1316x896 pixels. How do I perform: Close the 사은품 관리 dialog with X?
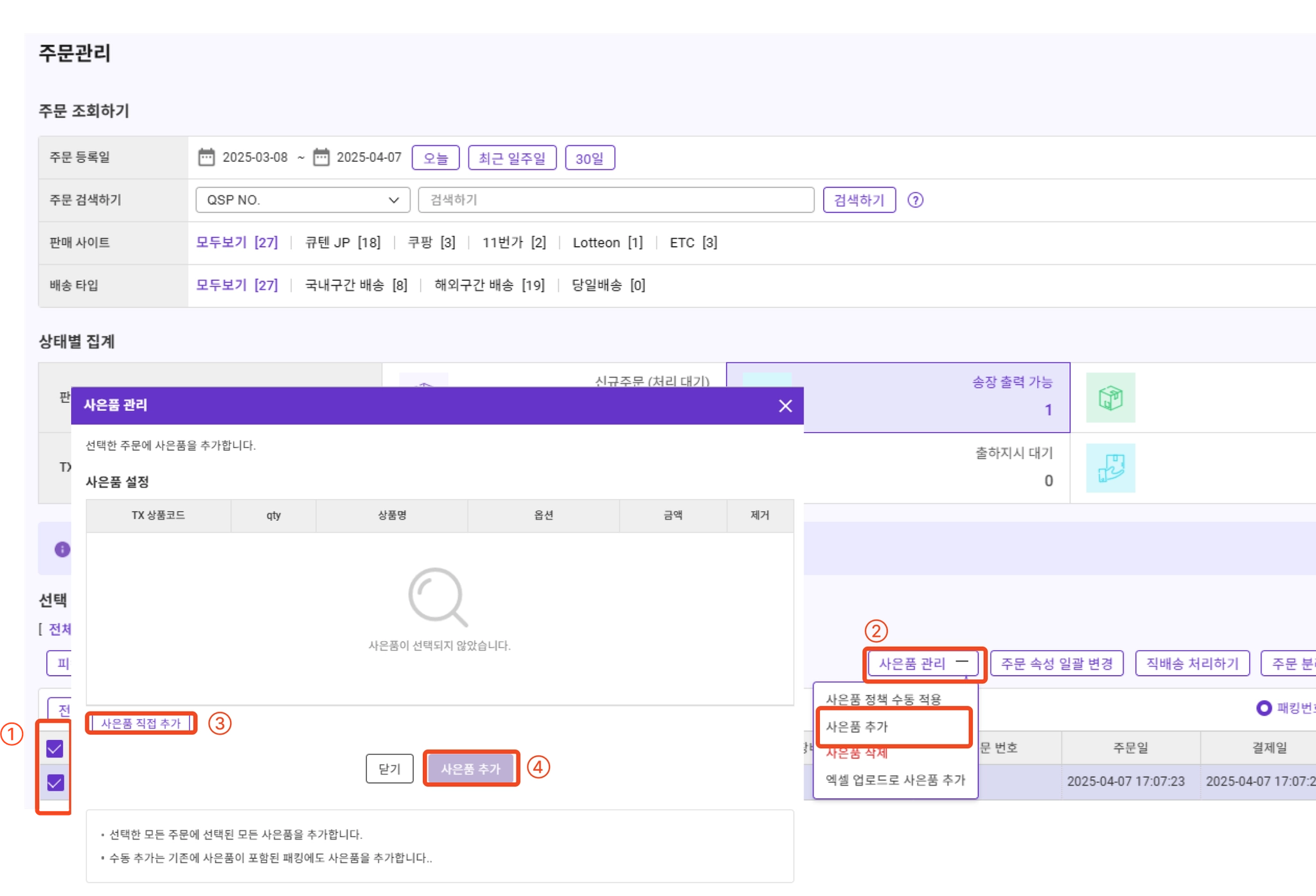coord(785,406)
